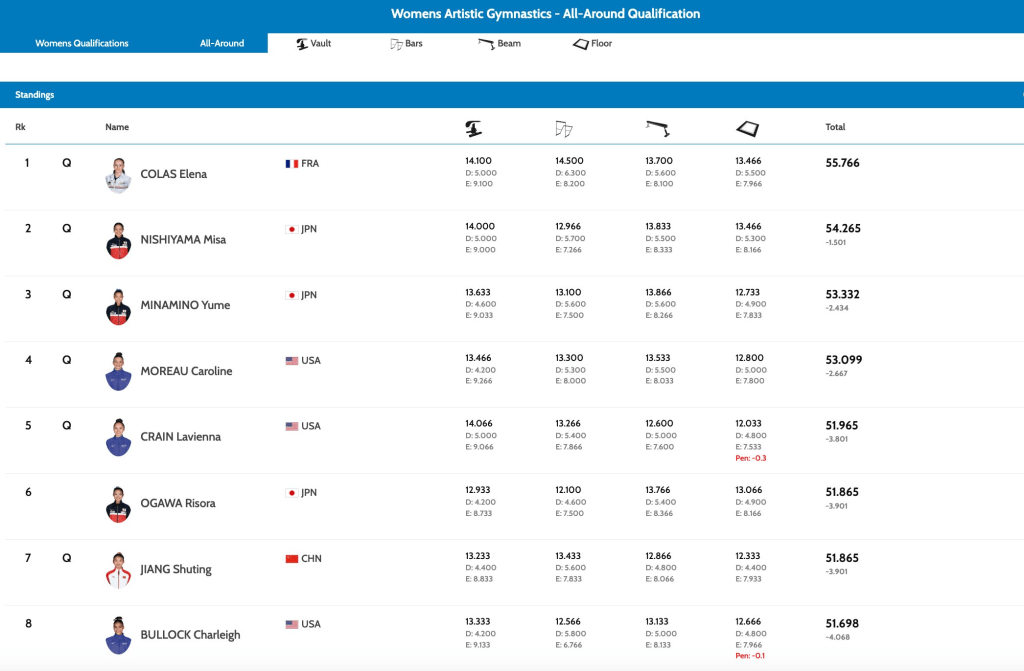Viewport: 1024px width, 671px height.
Task: Open MINAMINO Yume athlete name link
Action: 184,305
